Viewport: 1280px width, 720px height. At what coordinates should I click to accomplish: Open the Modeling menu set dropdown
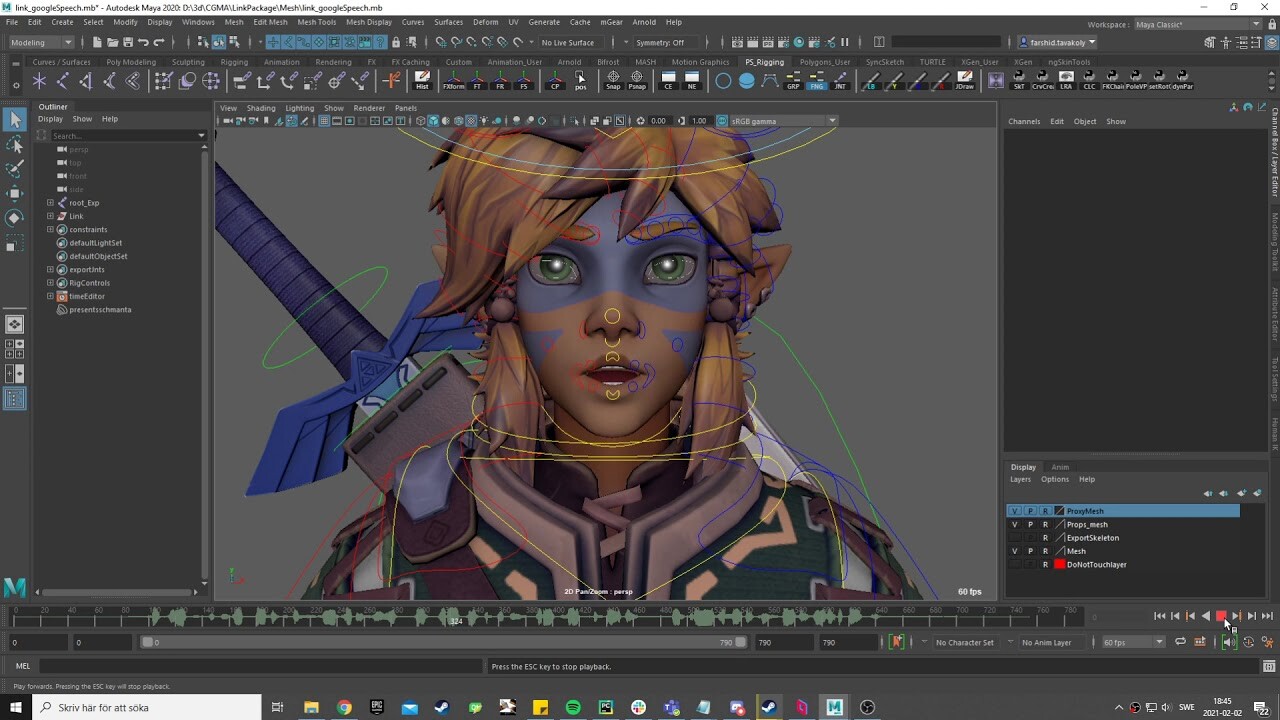[x=38, y=42]
